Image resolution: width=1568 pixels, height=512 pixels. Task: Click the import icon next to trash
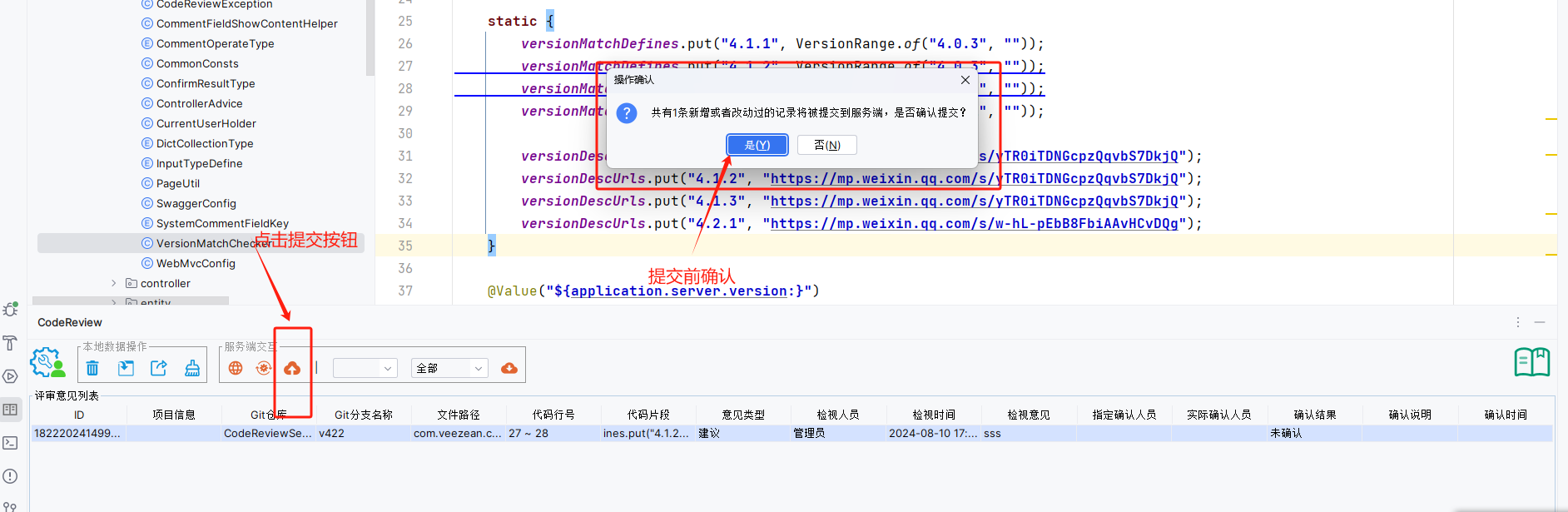[x=126, y=368]
